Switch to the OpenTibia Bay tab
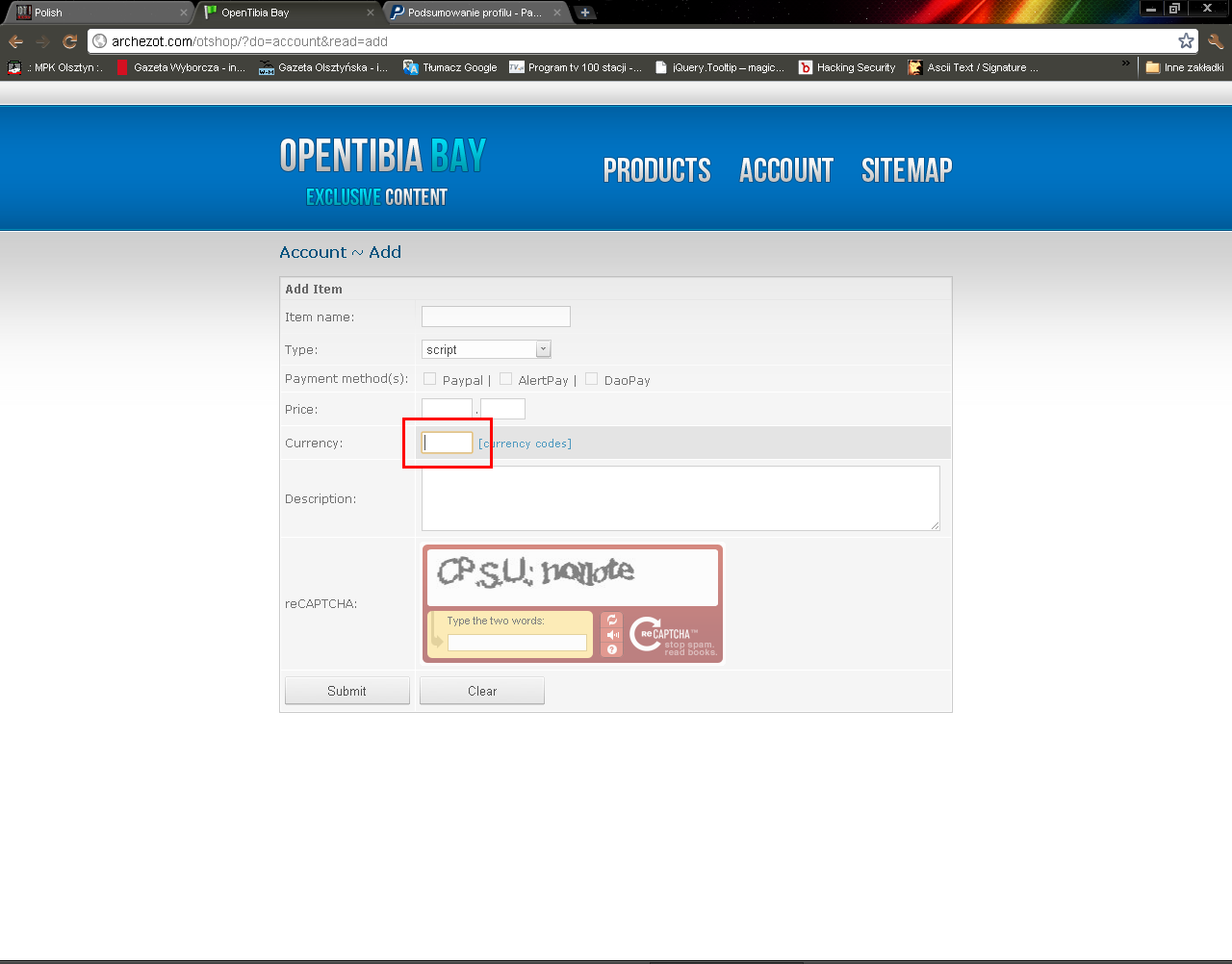The image size is (1232, 964). click(289, 13)
